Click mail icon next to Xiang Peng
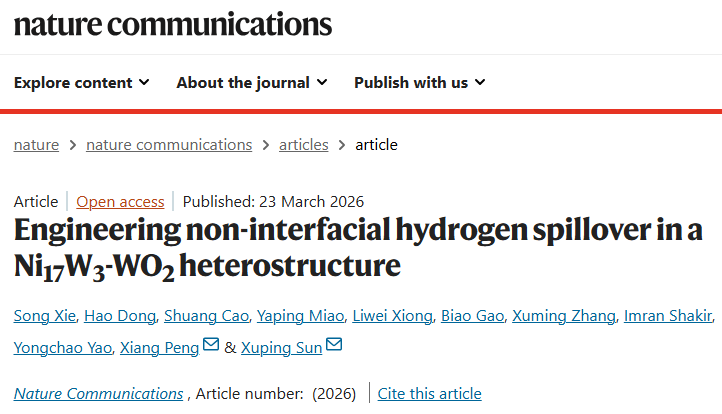The height and width of the screenshot is (414, 722). (211, 346)
